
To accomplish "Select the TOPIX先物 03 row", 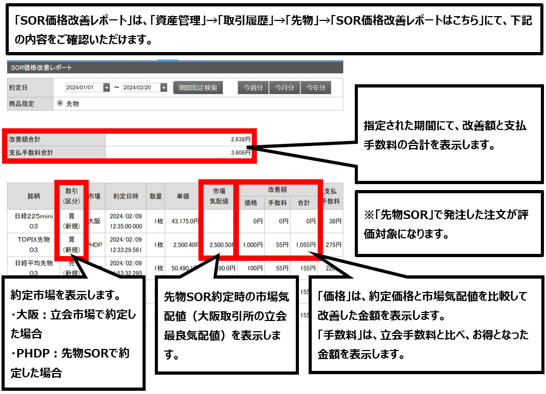I will (175, 245).
